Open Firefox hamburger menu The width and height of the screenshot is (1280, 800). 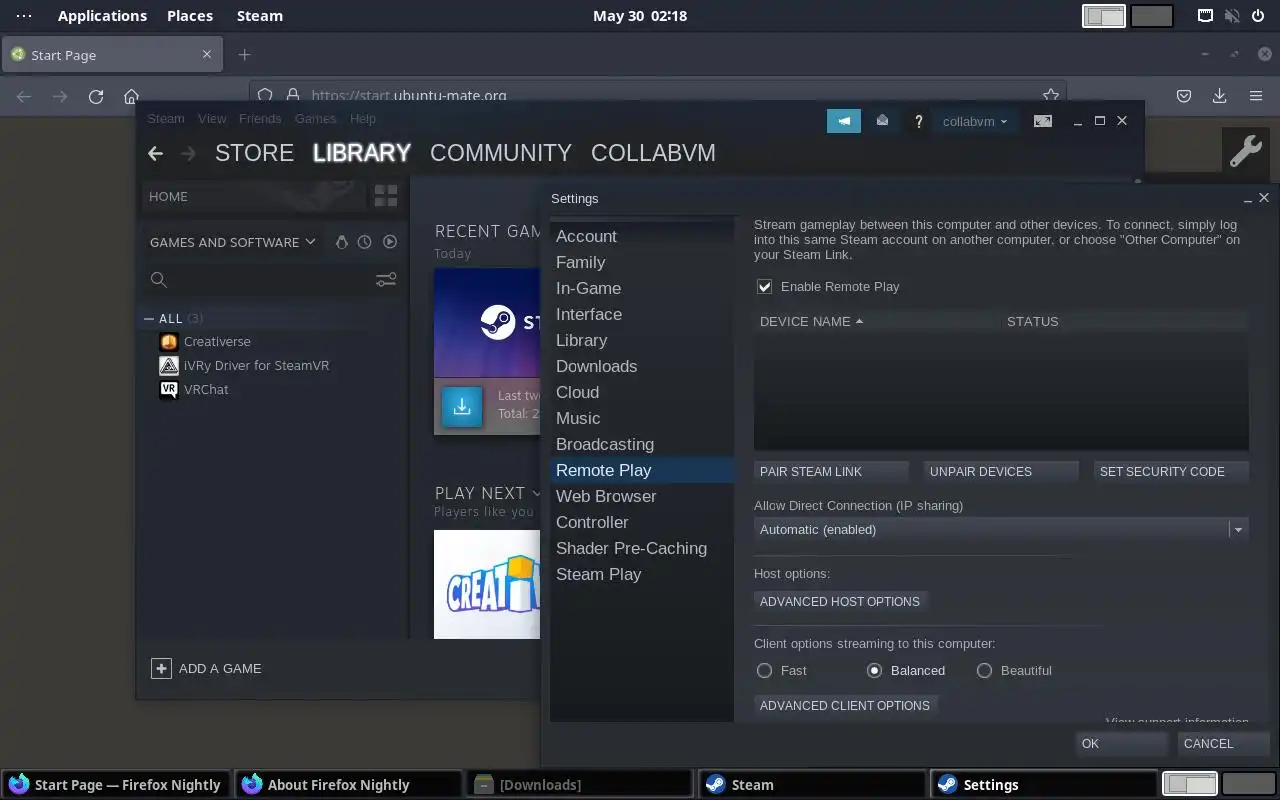(1256, 96)
